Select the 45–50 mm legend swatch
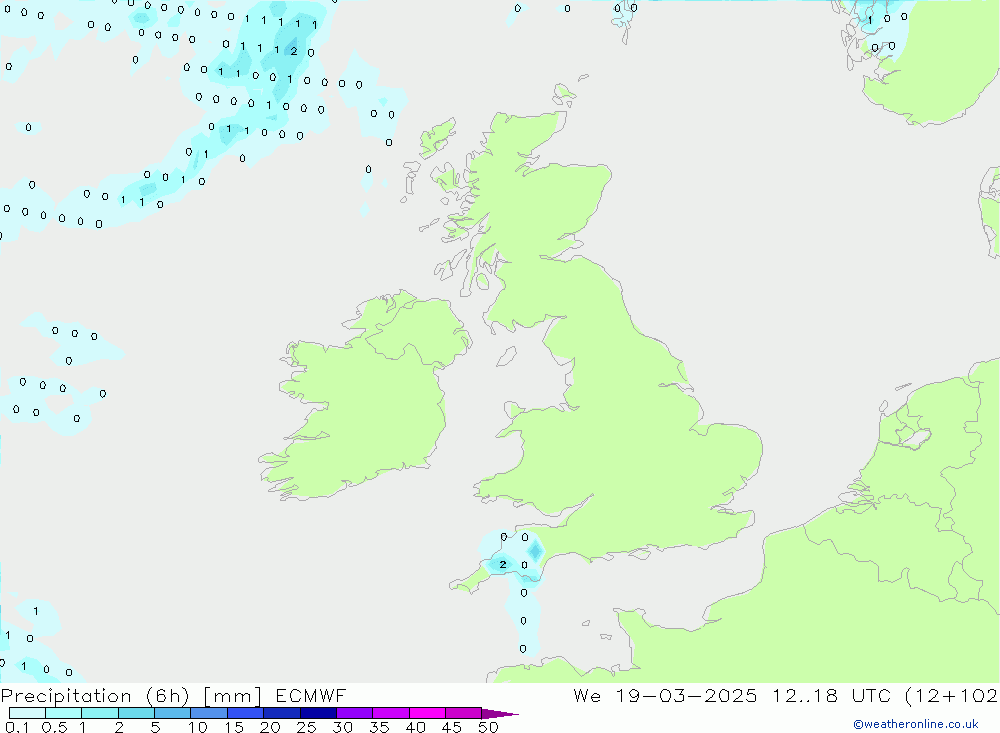Viewport: 1000px width, 733px height. point(464,713)
